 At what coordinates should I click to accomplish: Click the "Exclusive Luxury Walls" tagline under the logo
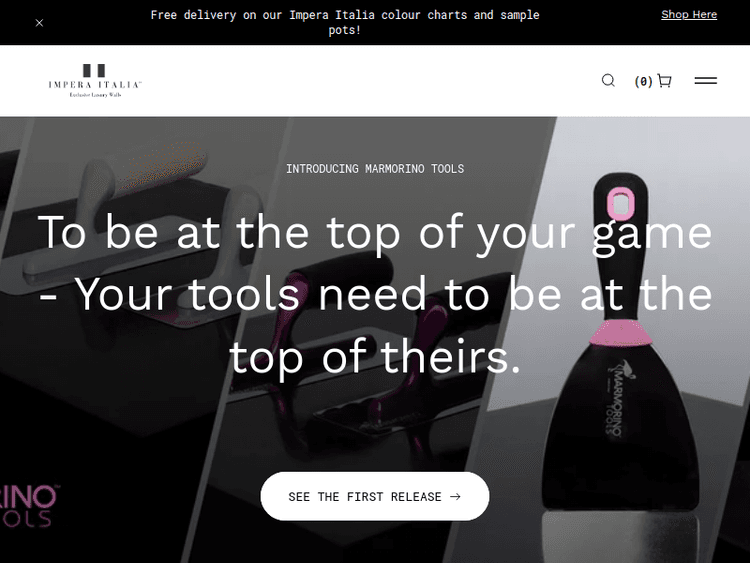click(95, 95)
